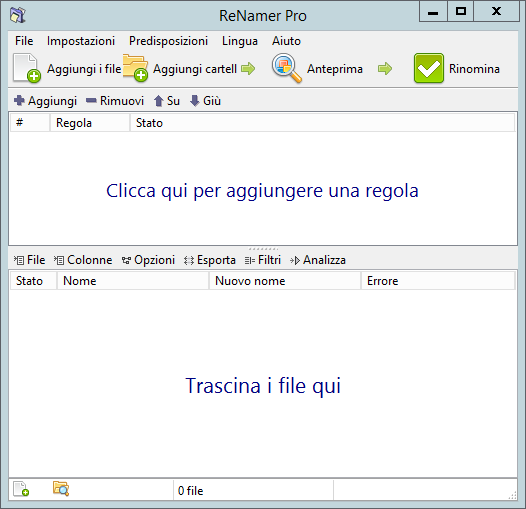
Task: Sort by the Nome column header
Action: (133, 281)
